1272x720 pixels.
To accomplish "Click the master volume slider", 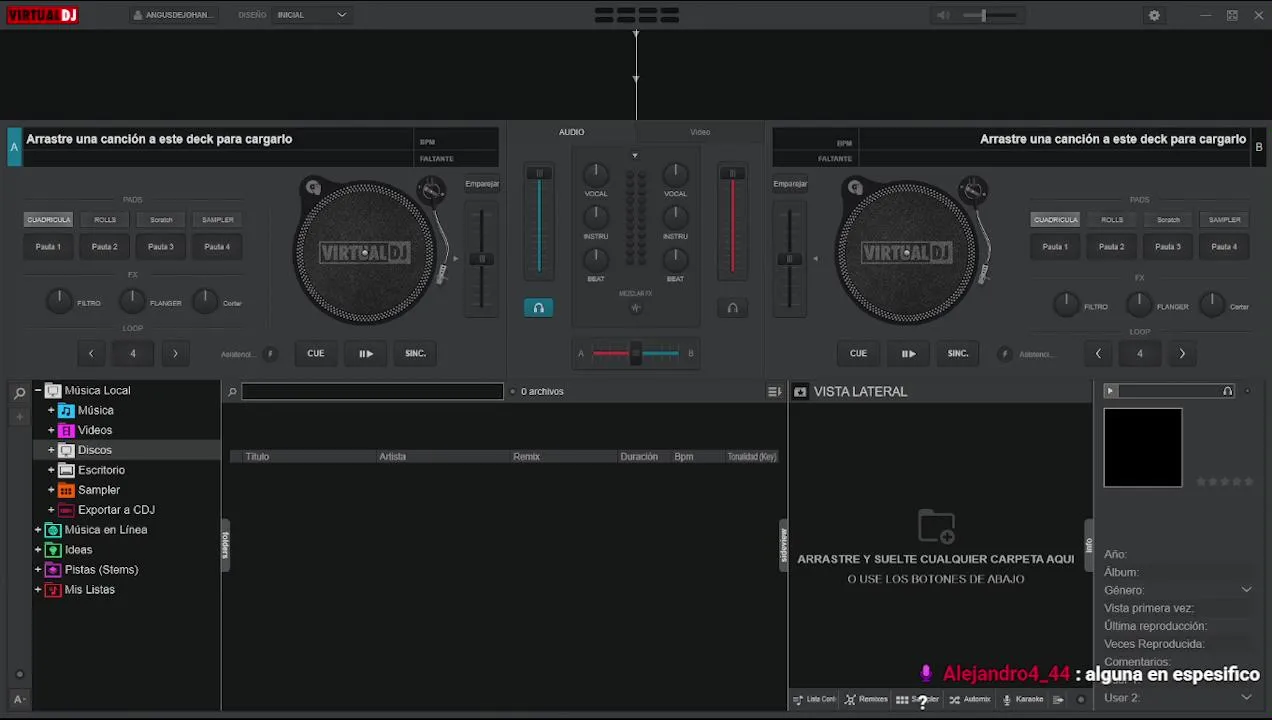I will click(x=990, y=15).
